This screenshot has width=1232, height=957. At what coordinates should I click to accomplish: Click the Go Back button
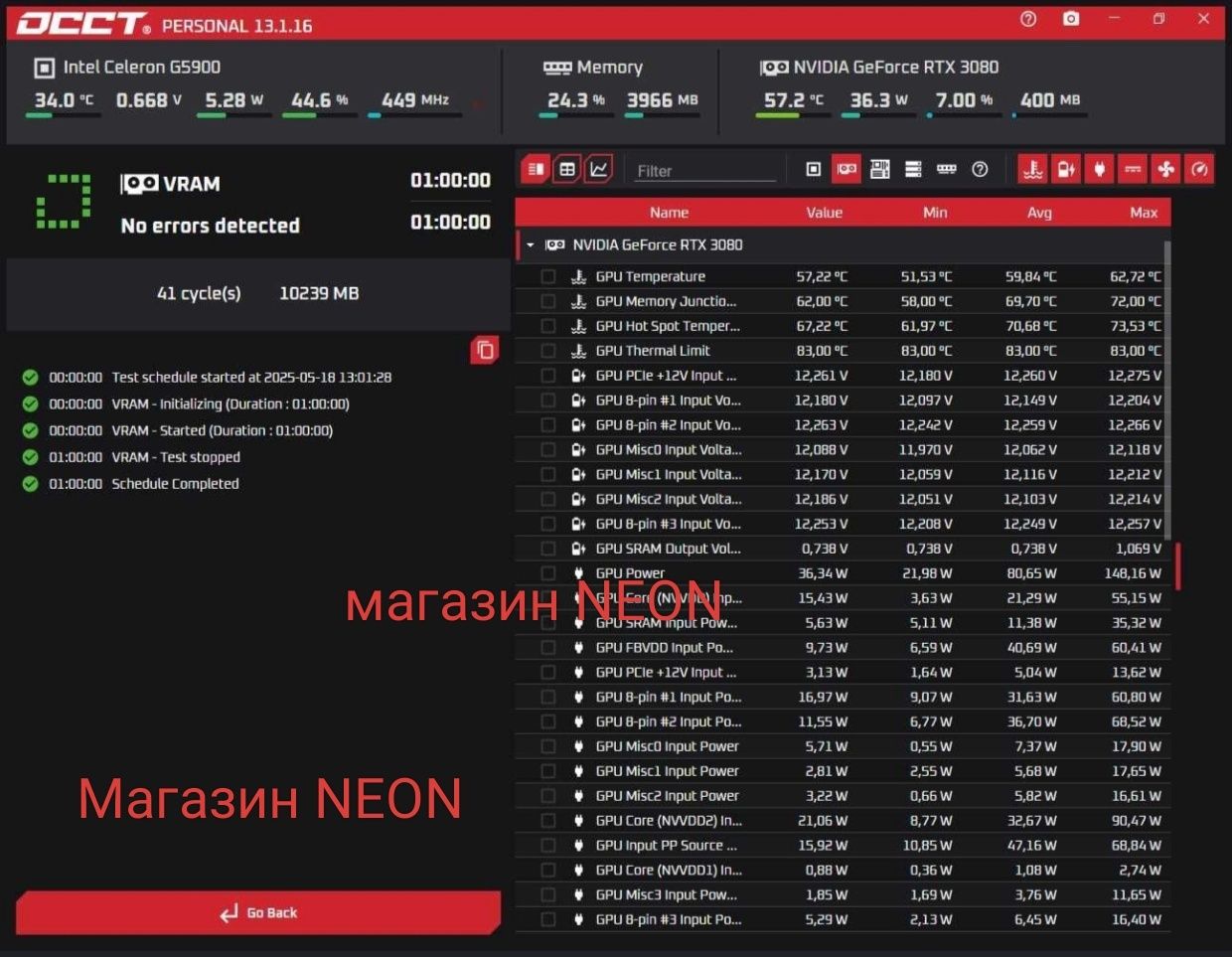pyautogui.click(x=257, y=912)
